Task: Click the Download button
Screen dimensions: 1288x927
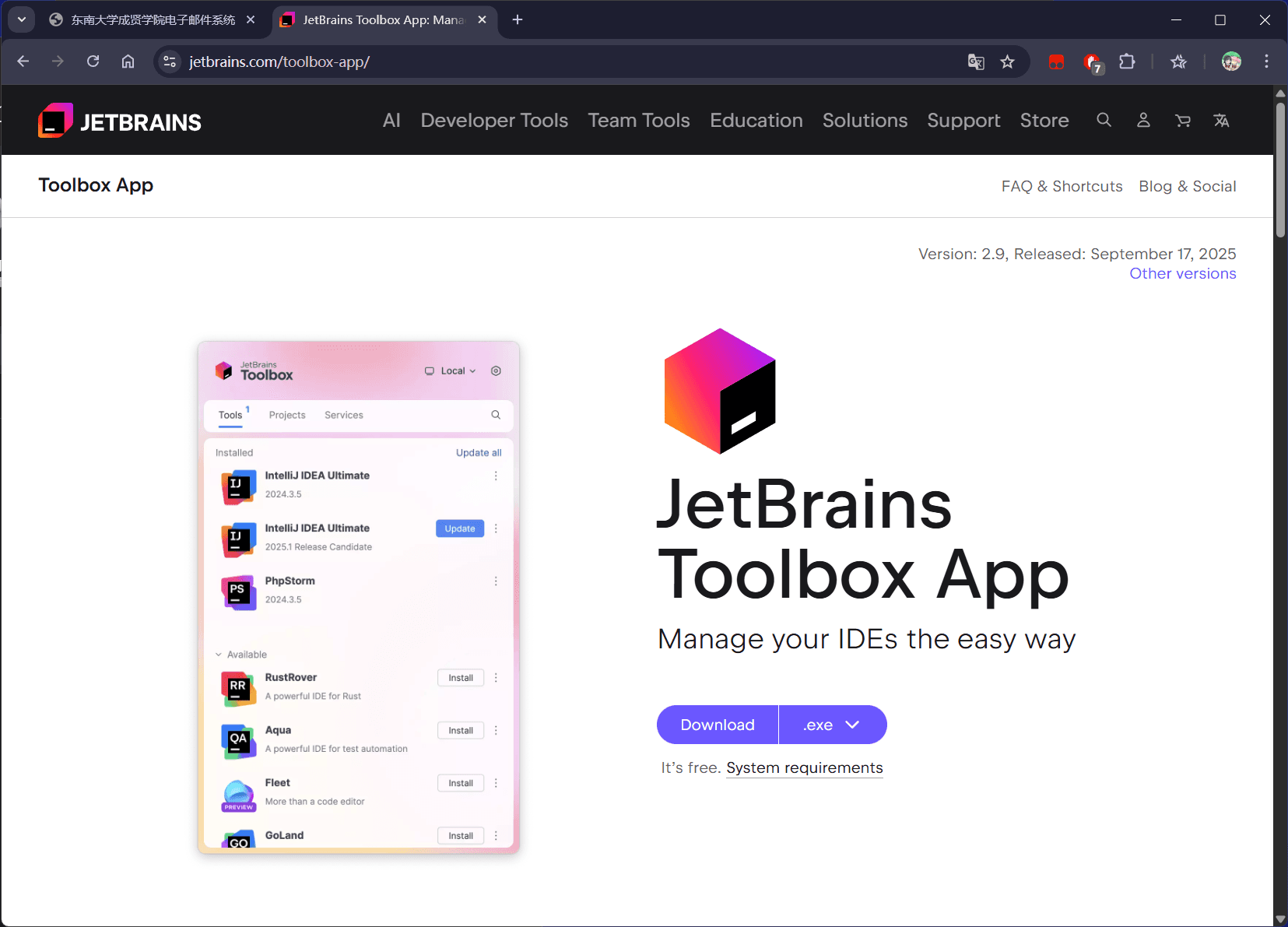Action: click(717, 725)
